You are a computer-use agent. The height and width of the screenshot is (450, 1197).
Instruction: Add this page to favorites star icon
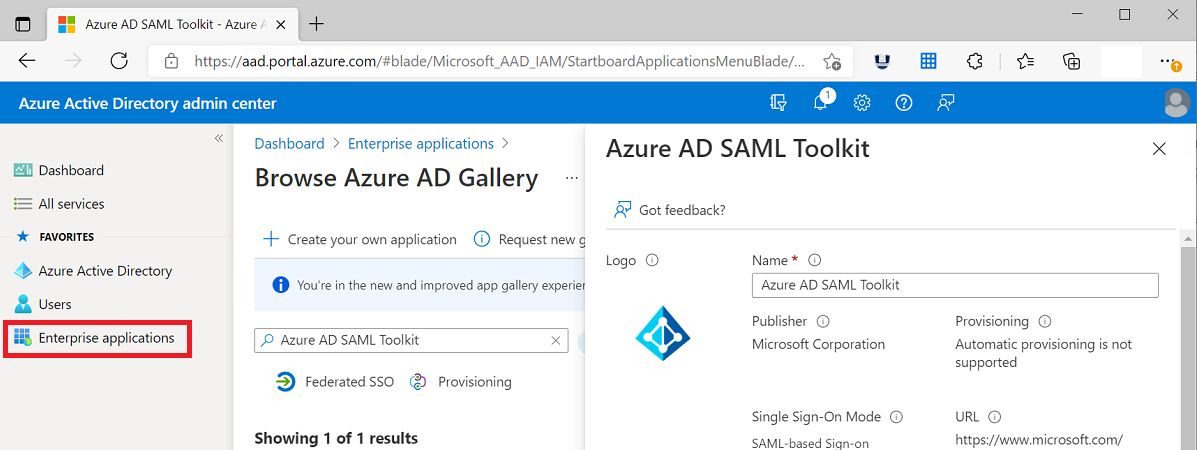pyautogui.click(x=832, y=61)
